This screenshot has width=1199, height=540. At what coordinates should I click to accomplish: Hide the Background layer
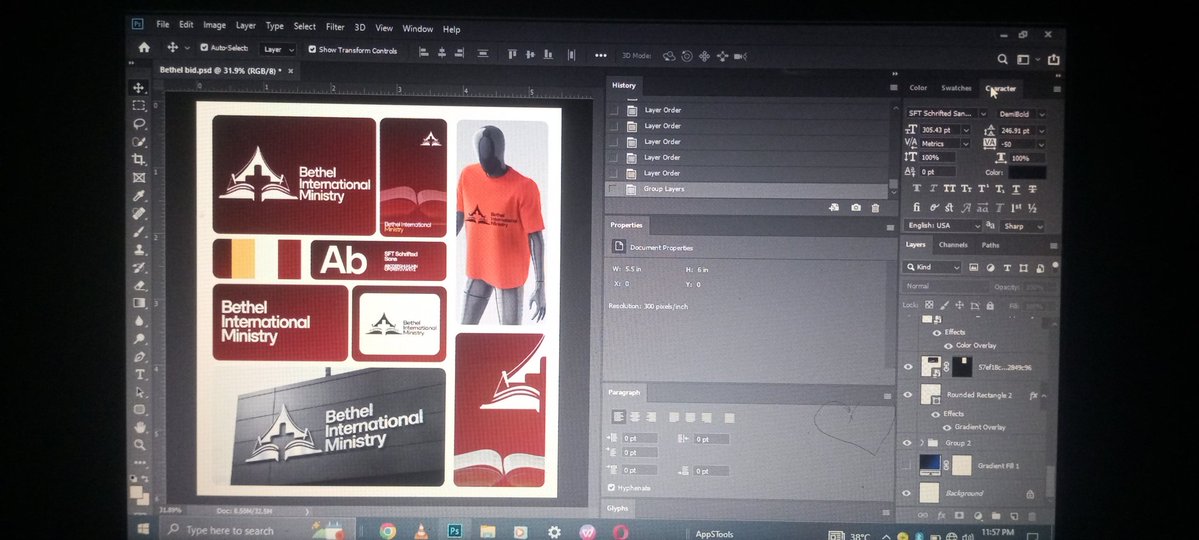click(908, 493)
